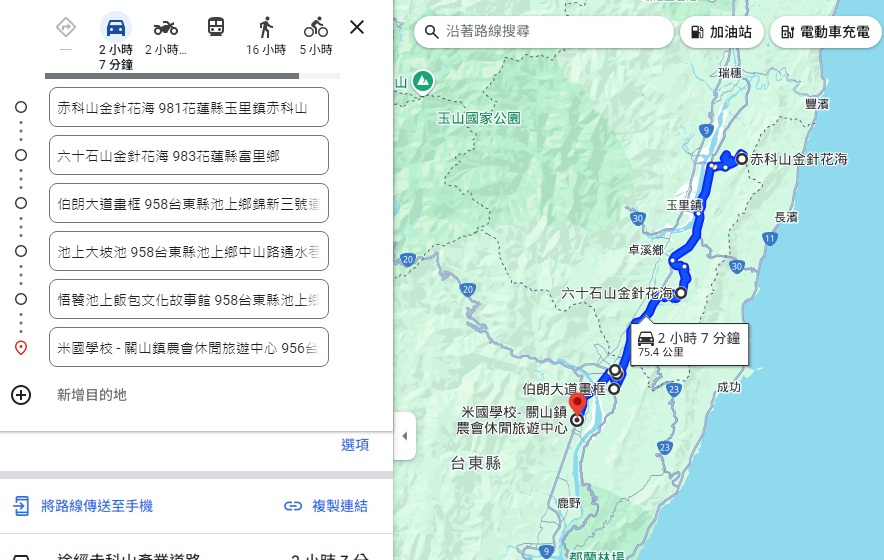Click 新增目的地 to add a stop
The height and width of the screenshot is (560, 884).
[x=91, y=395]
